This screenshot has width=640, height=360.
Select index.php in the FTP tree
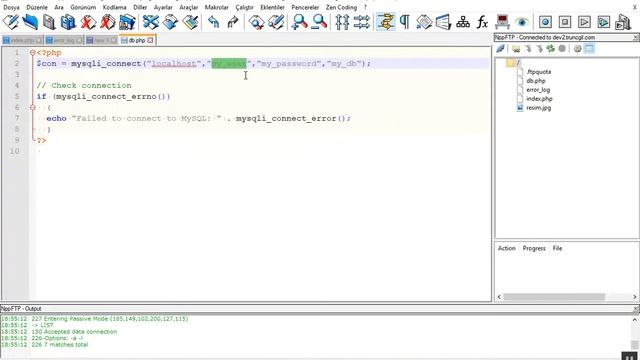click(539, 99)
